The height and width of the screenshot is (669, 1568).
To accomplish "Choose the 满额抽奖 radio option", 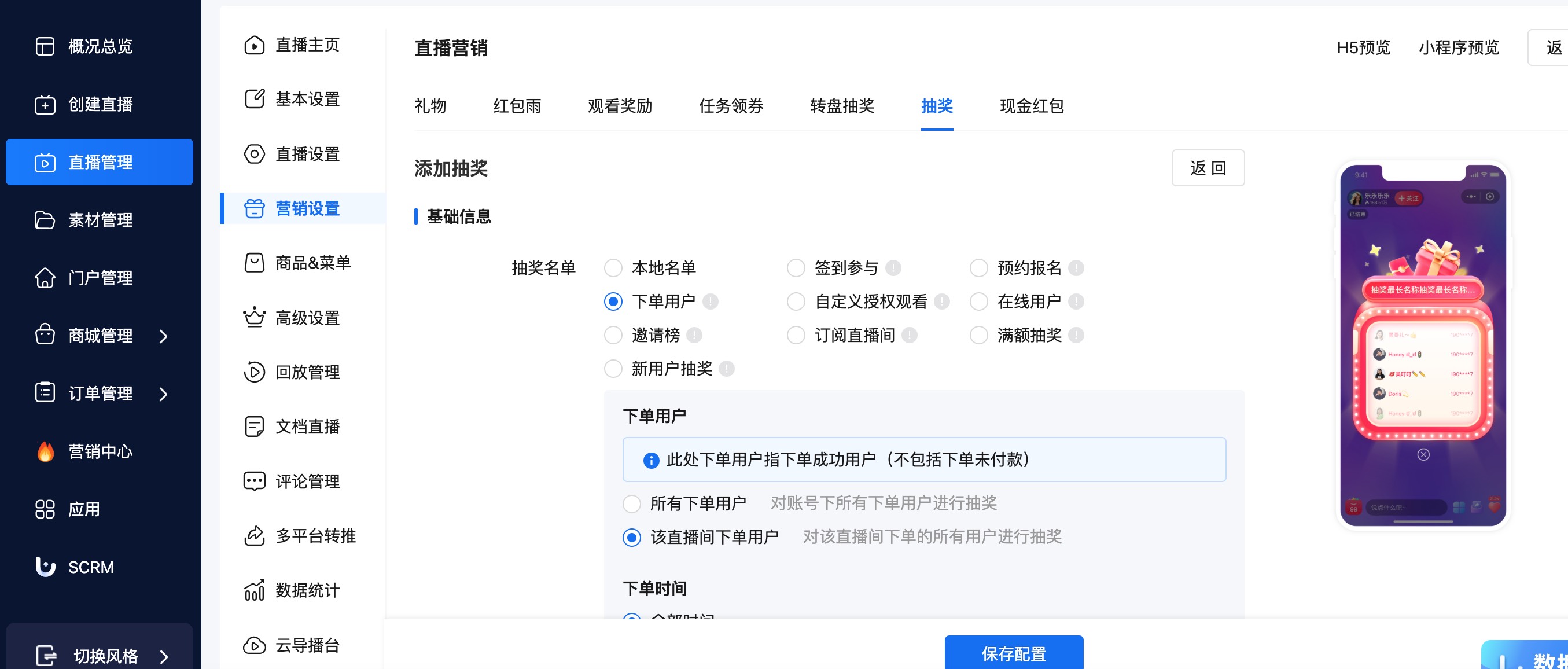I will (x=978, y=335).
